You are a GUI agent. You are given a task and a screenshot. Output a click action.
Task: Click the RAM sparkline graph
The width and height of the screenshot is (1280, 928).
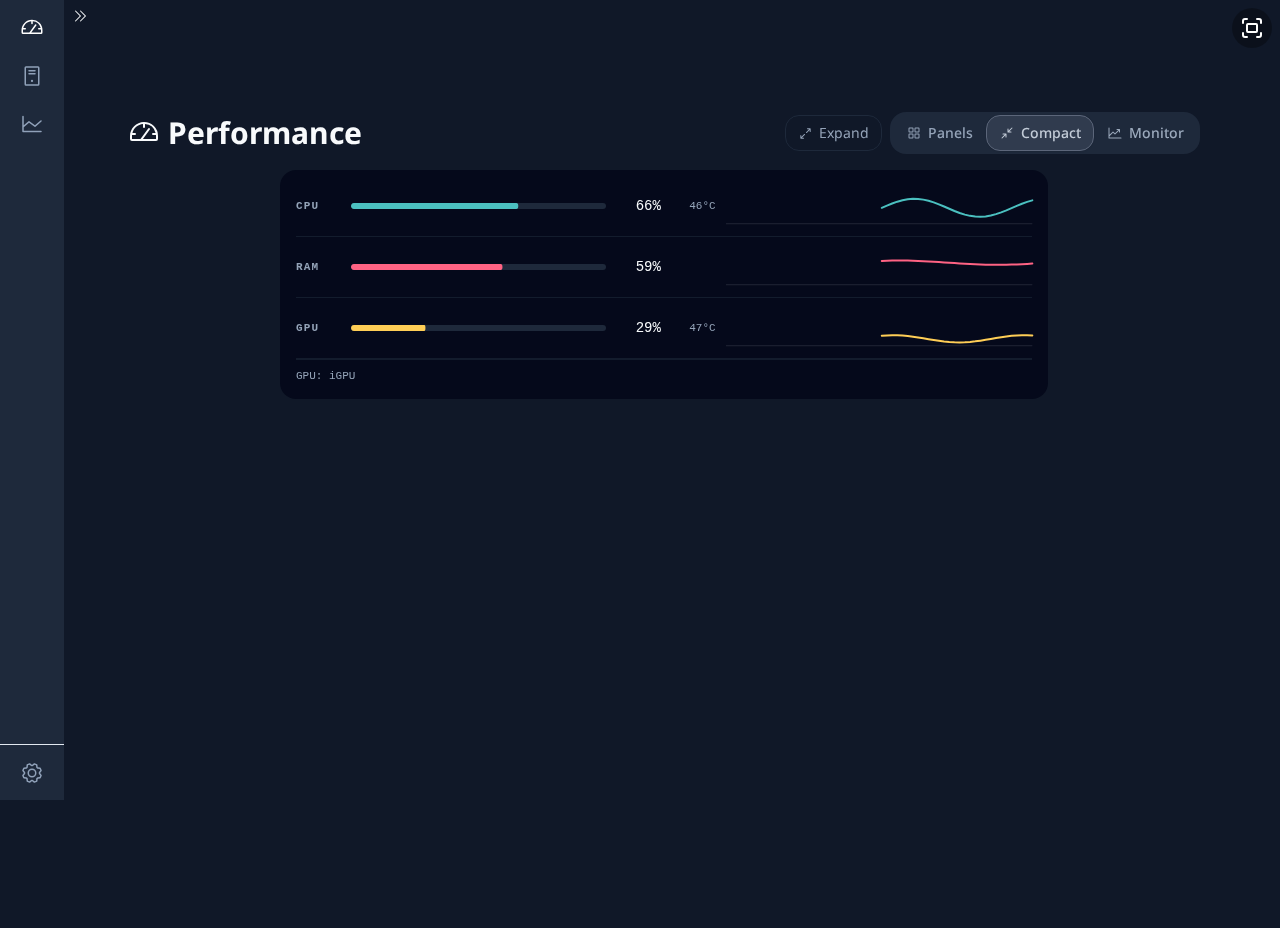879,268
